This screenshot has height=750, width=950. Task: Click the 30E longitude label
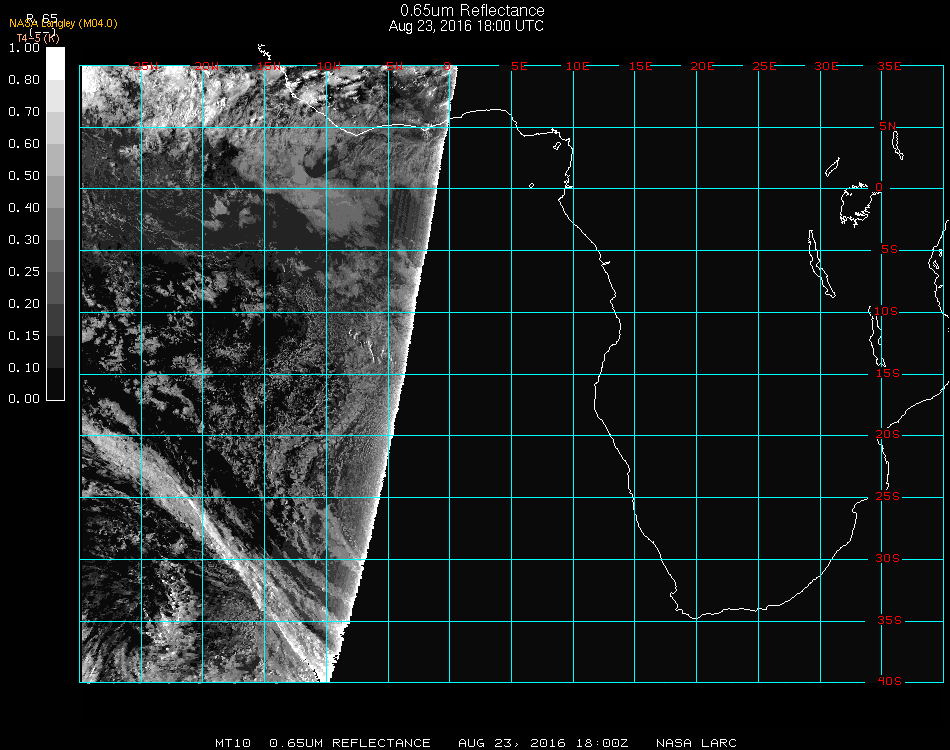826,66
